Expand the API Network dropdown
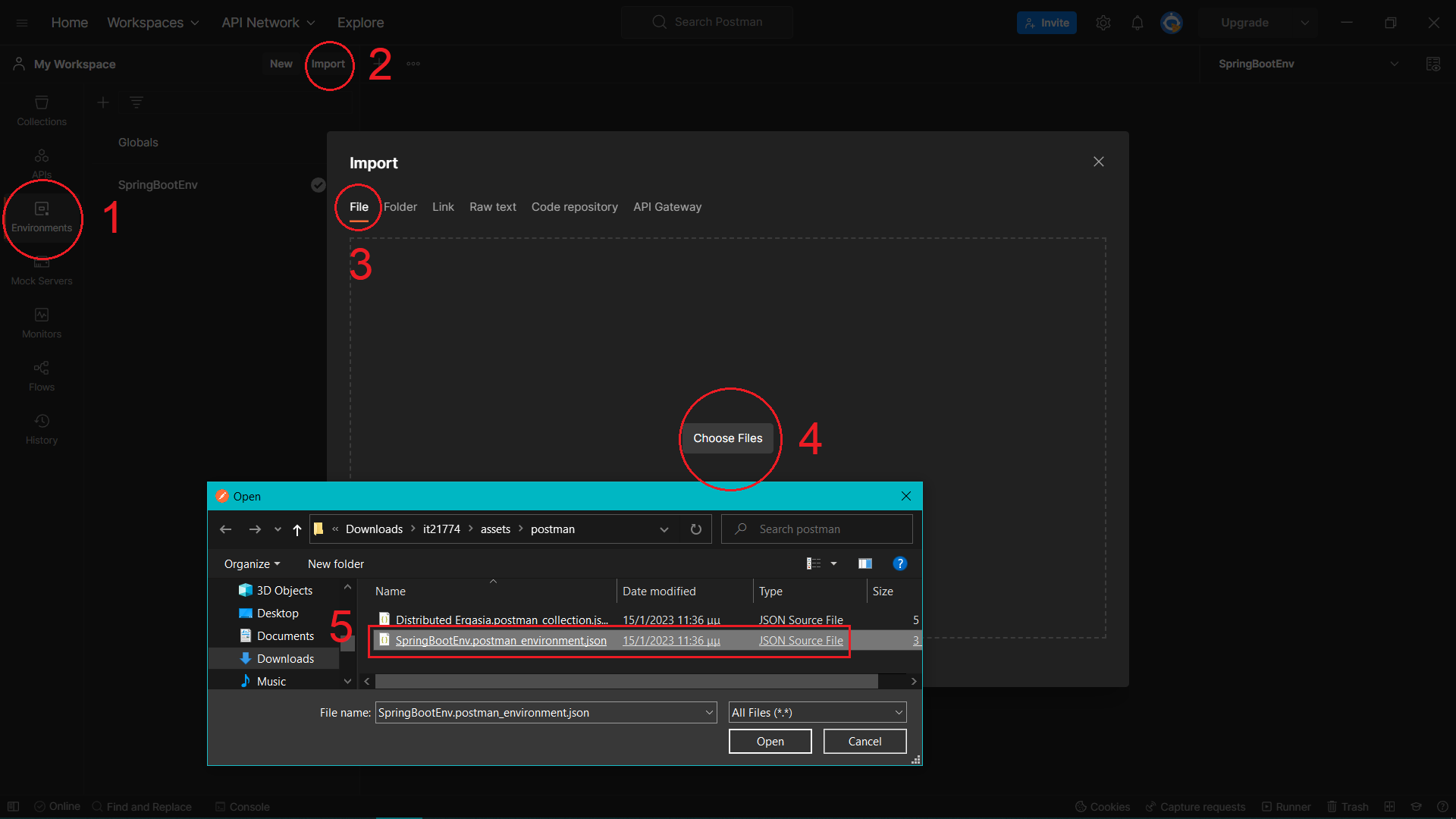This screenshot has width=1456, height=819. (268, 23)
